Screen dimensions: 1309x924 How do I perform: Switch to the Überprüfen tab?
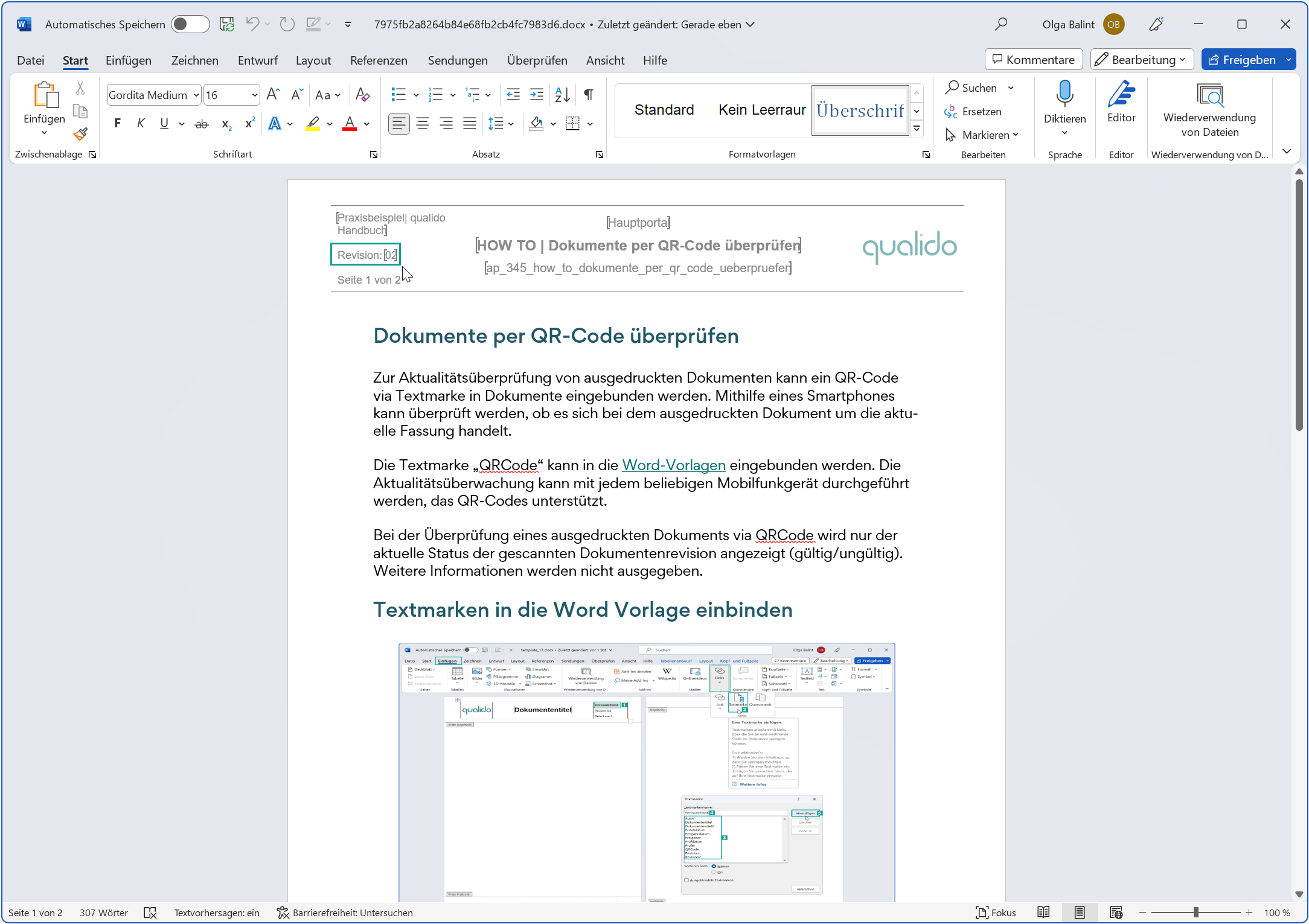537,60
